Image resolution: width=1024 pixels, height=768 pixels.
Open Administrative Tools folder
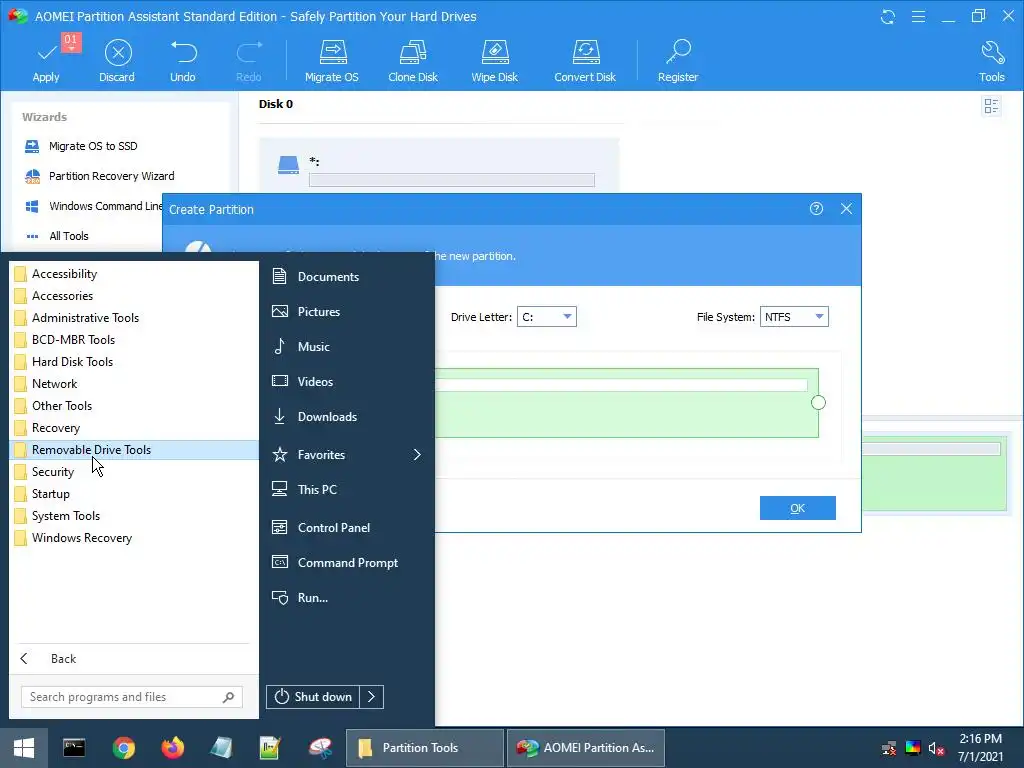(x=134, y=318)
